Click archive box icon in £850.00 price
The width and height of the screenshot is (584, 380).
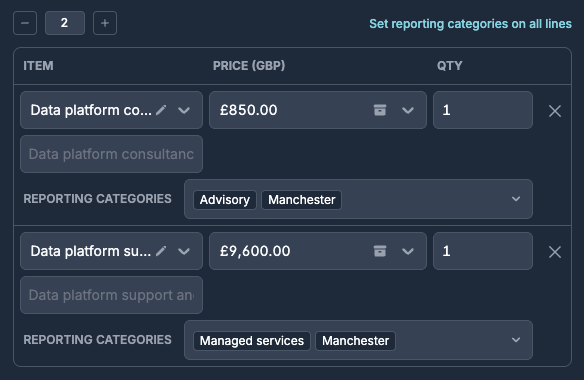click(x=380, y=110)
